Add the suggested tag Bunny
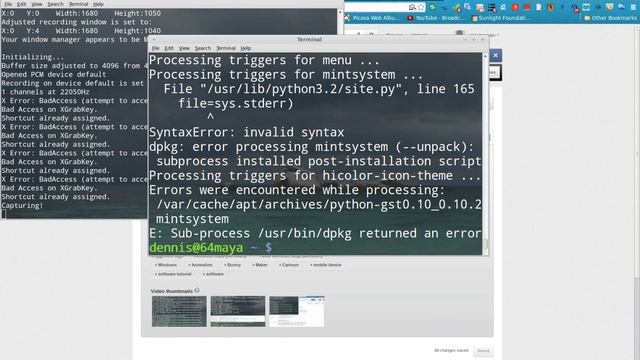The height and width of the screenshot is (360, 640). coord(233,265)
